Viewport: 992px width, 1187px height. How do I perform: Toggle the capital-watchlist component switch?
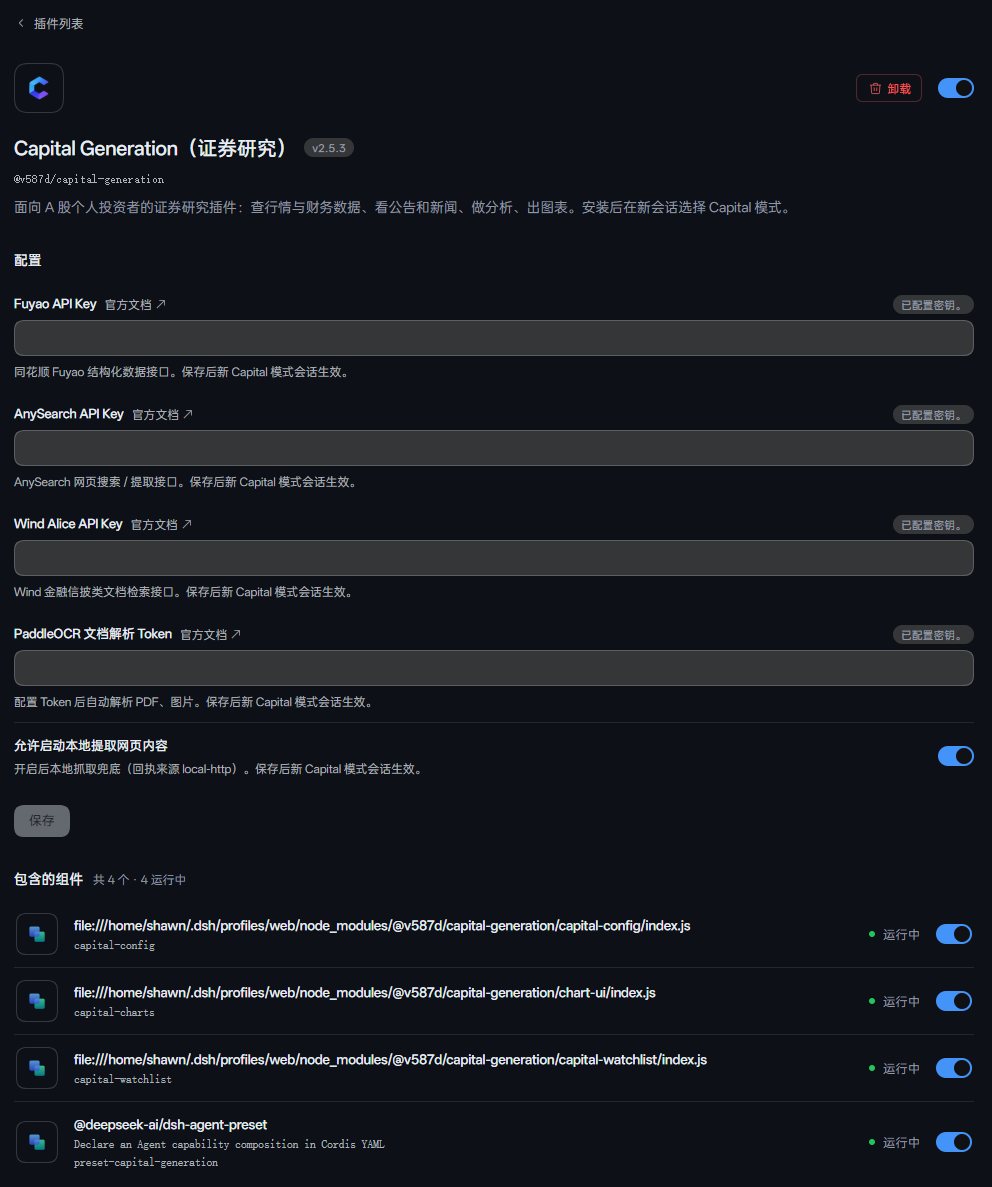[x=953, y=1068]
